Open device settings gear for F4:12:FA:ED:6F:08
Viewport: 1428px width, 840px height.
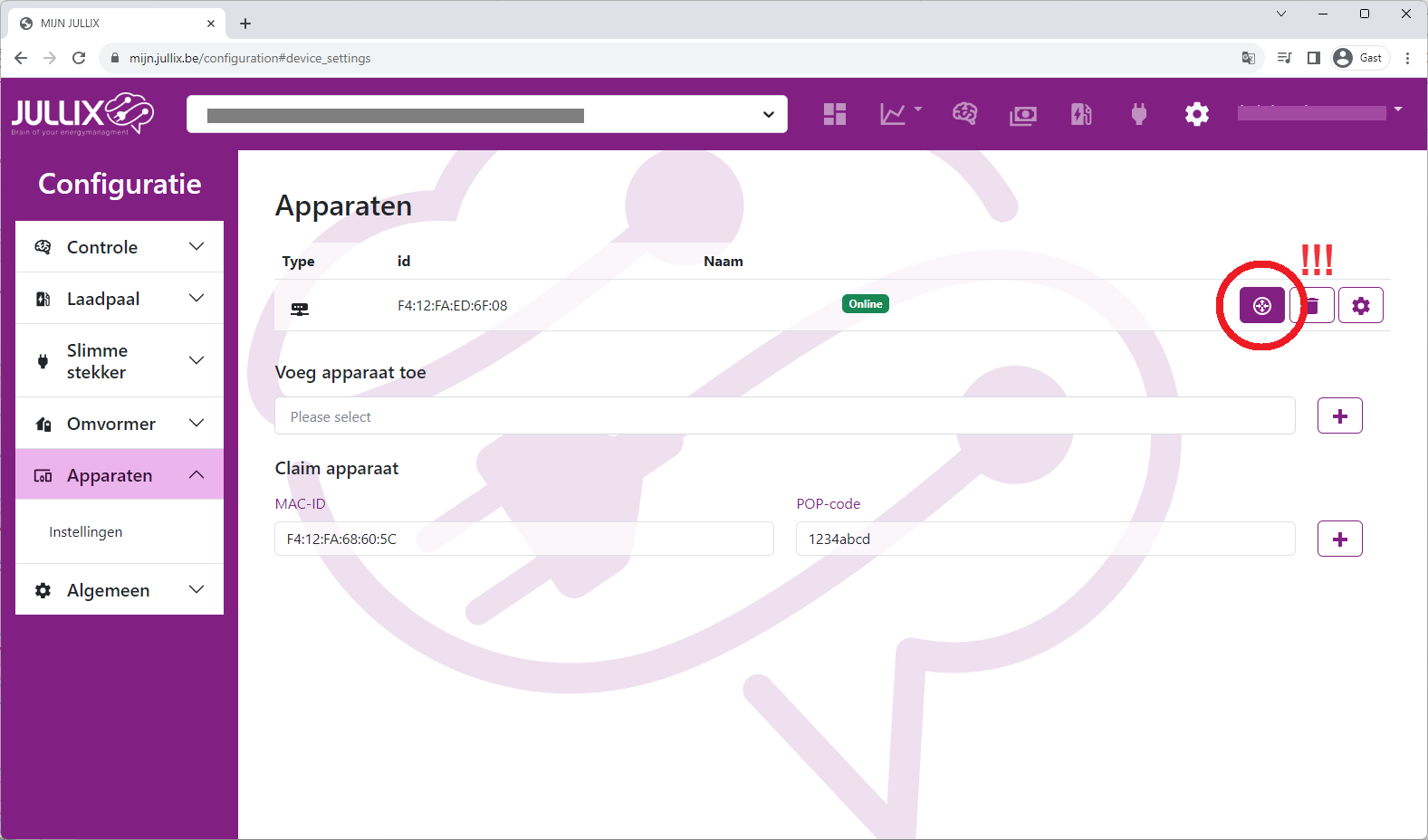1361,306
